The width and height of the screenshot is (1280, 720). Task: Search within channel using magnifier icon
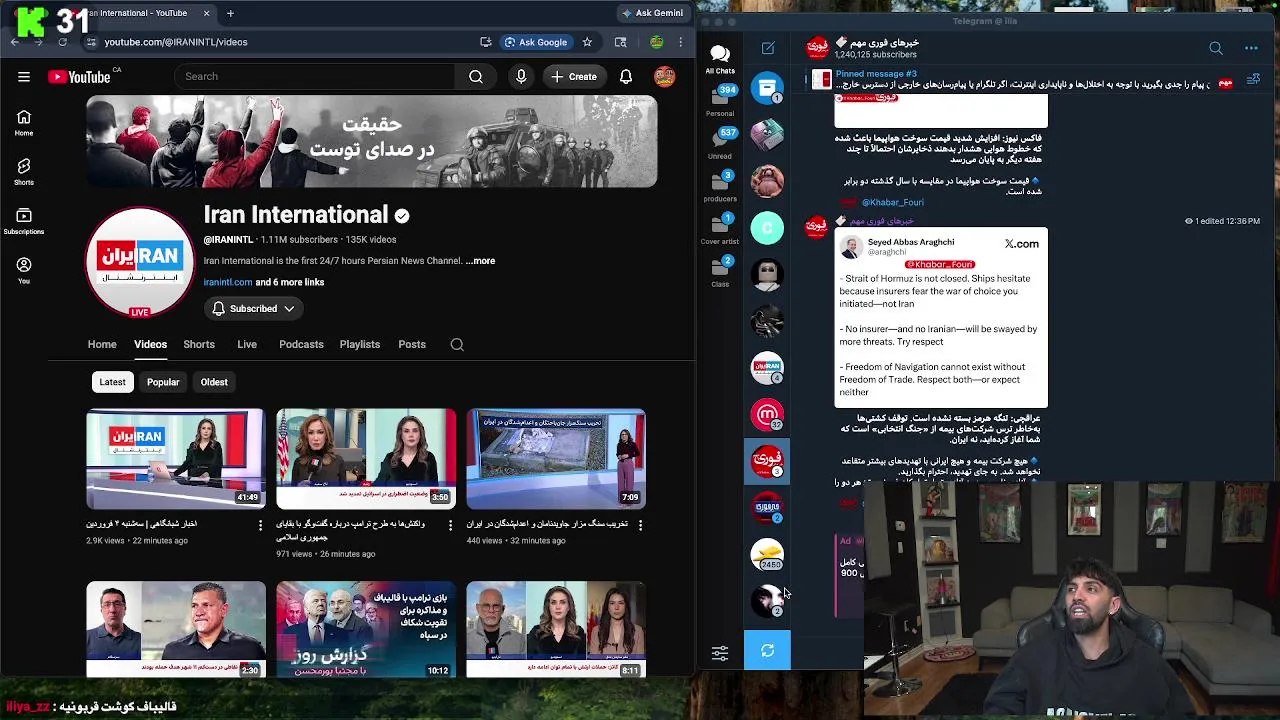(457, 345)
